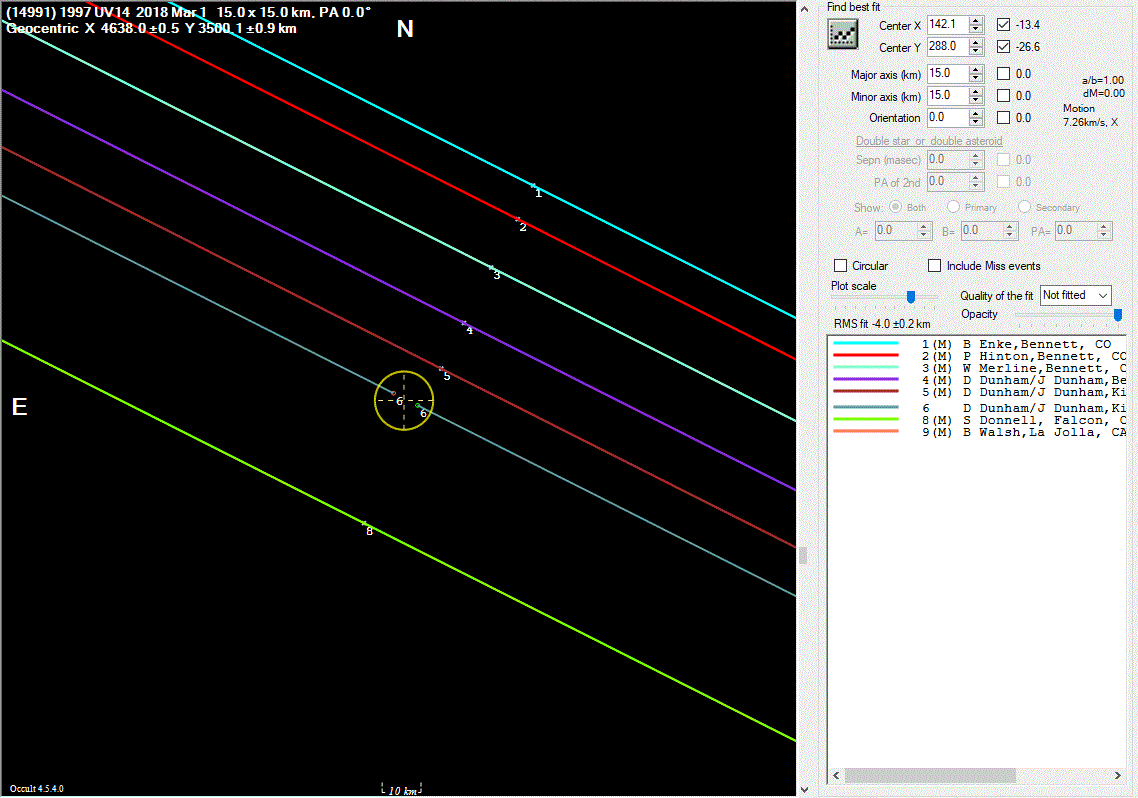Click the Minor axis (km) input field
Viewport: 1138px width, 798px height.
[x=946, y=96]
